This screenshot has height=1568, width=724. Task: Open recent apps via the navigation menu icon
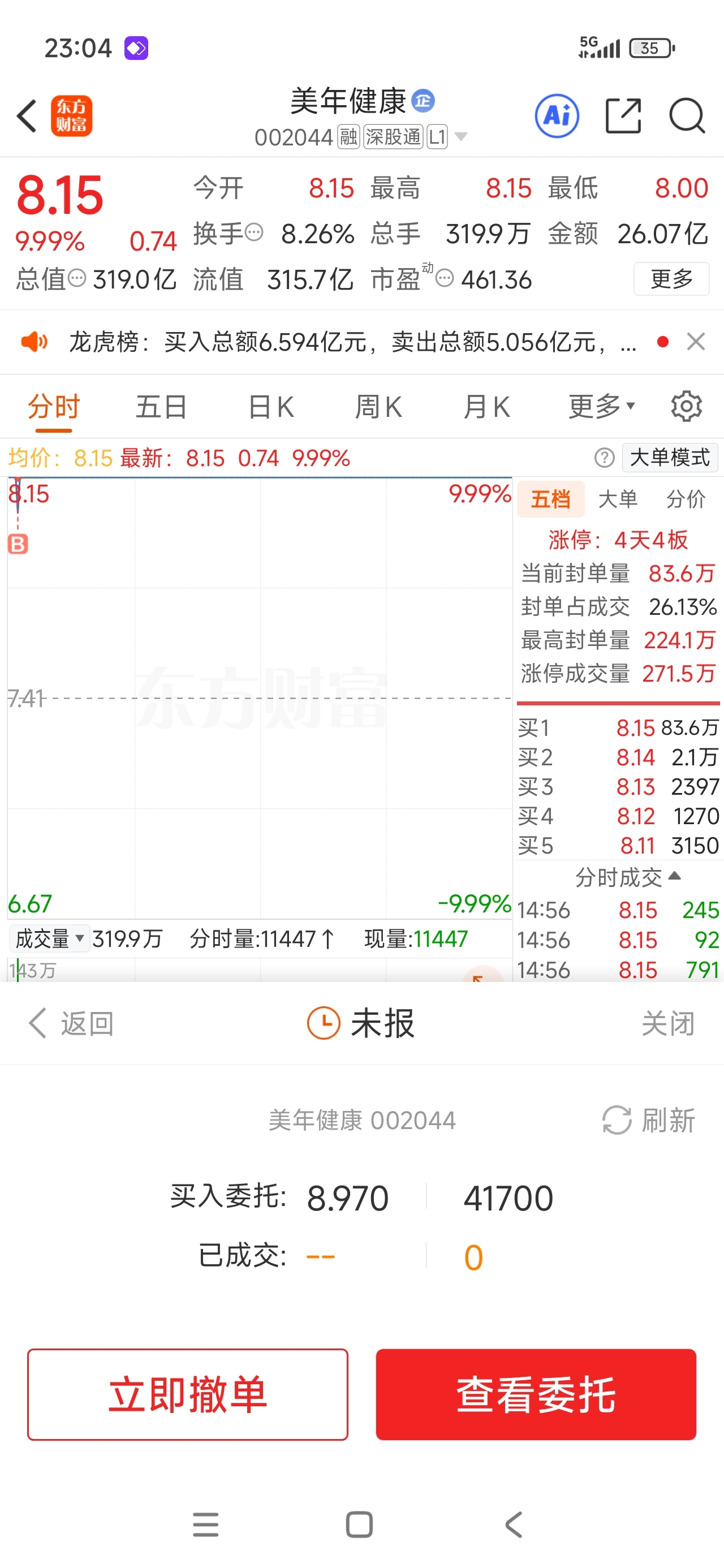(205, 1525)
